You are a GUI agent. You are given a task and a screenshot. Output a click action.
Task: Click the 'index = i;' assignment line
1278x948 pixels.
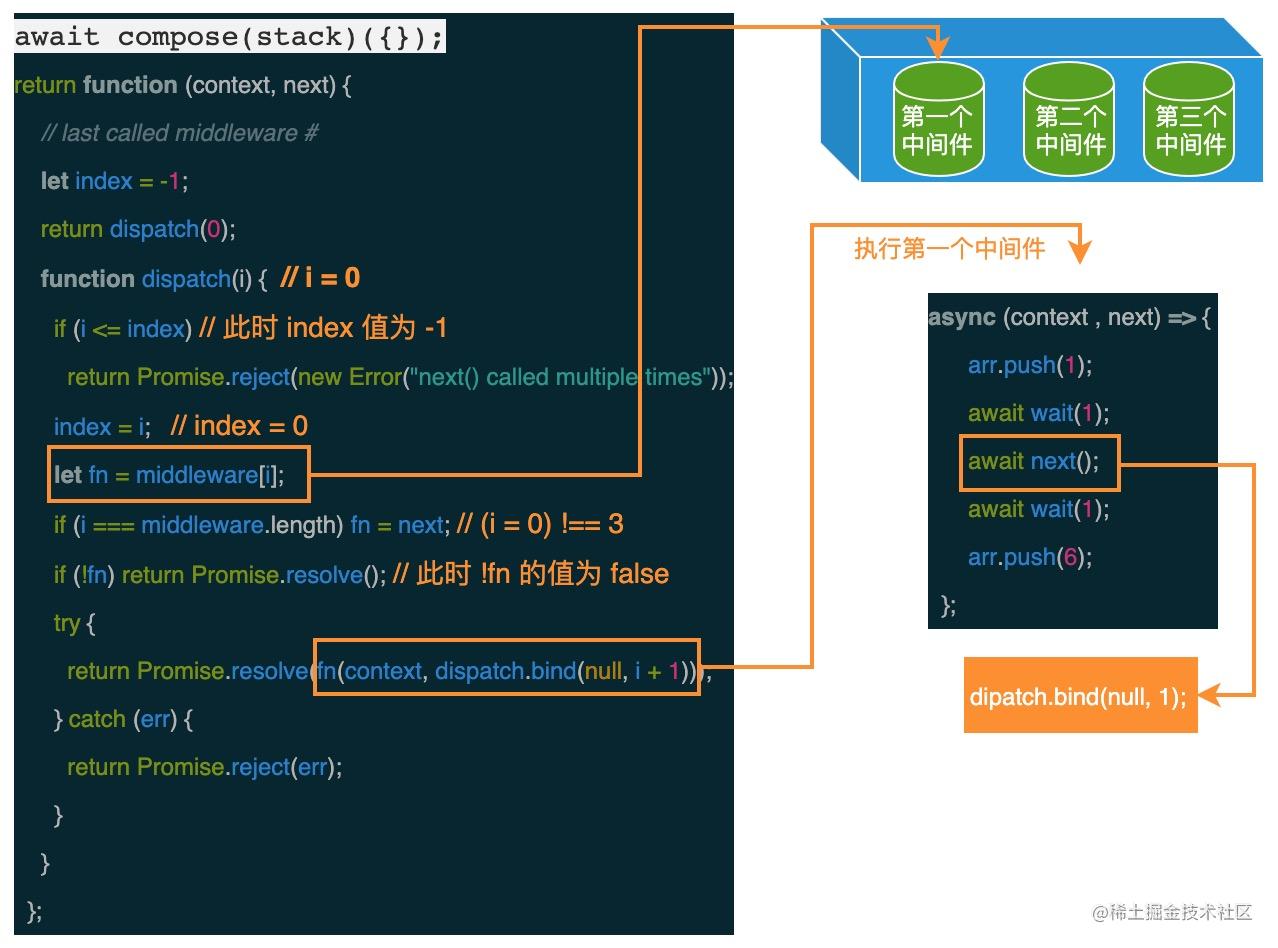click(102, 427)
